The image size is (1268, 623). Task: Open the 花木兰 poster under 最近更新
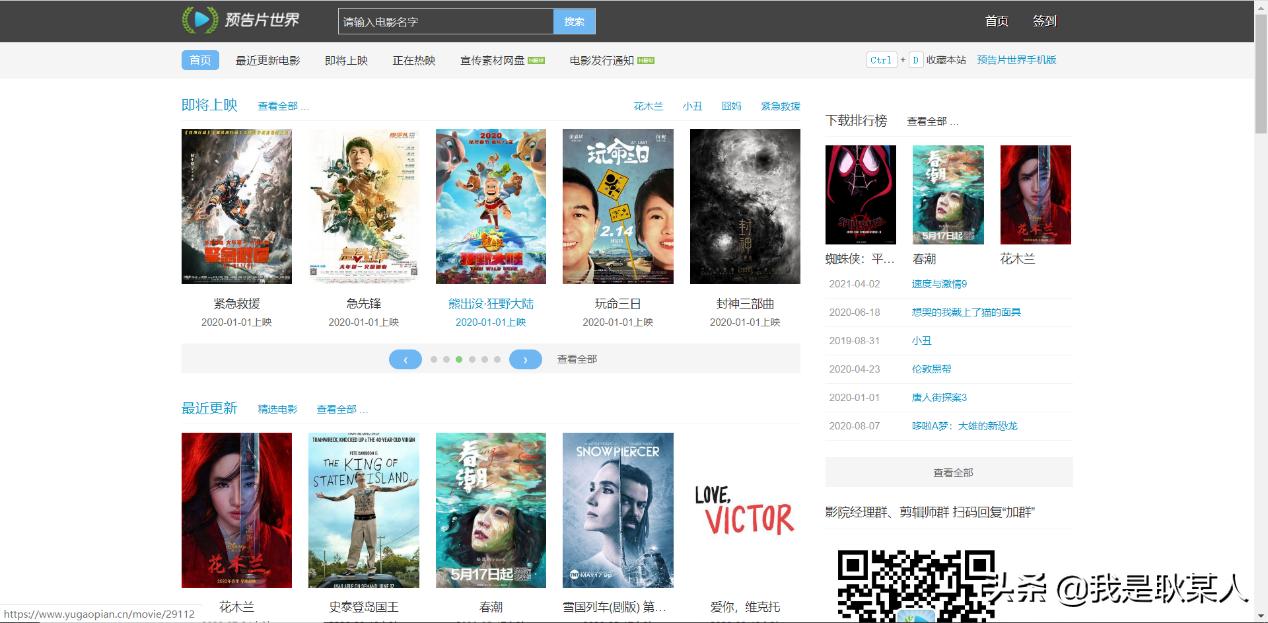237,510
